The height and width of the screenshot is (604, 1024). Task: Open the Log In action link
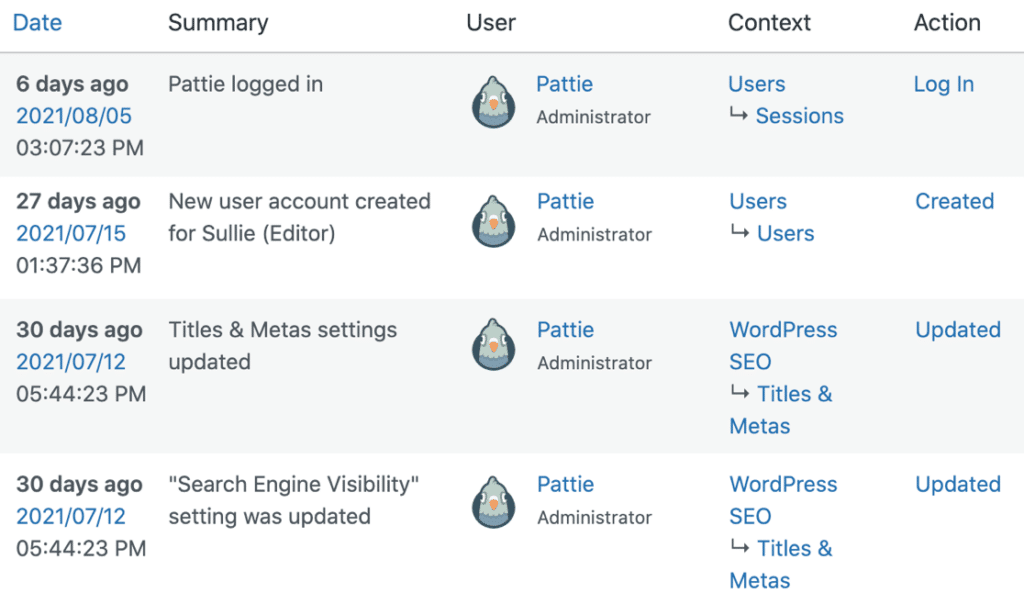pyautogui.click(x=943, y=84)
